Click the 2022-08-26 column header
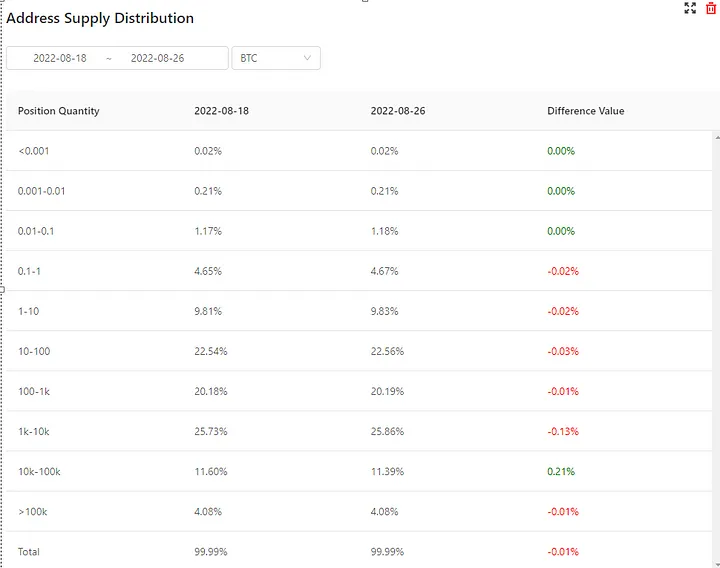The height and width of the screenshot is (568, 720). [x=397, y=111]
